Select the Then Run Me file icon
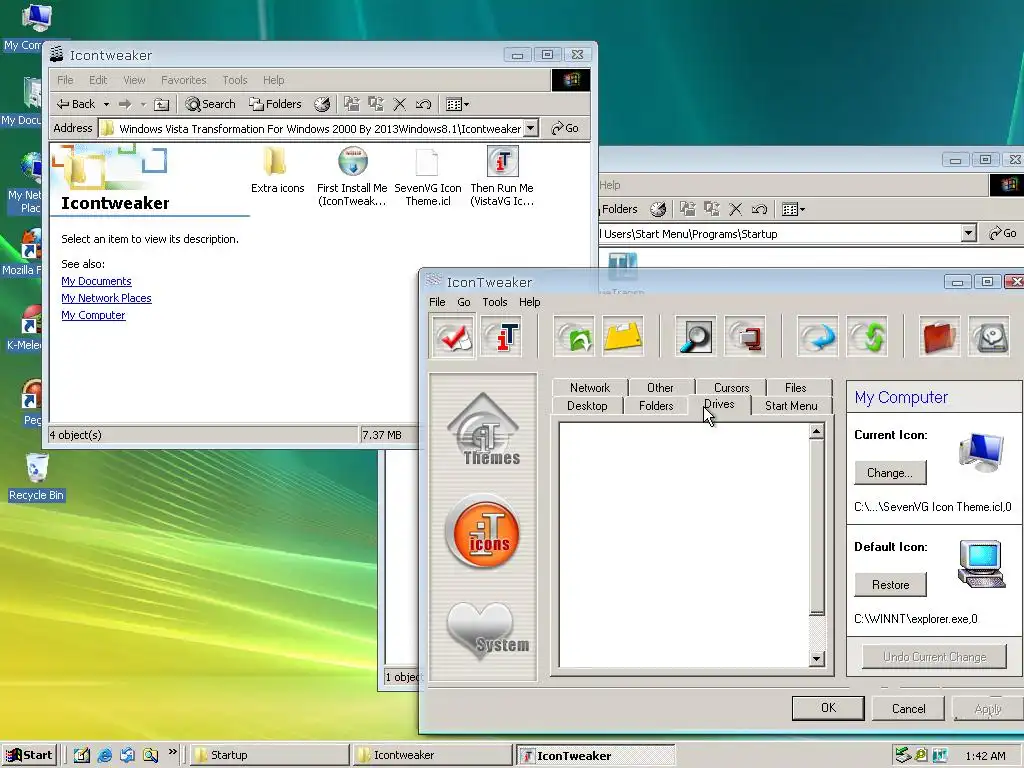This screenshot has height=768, width=1024. [502, 176]
